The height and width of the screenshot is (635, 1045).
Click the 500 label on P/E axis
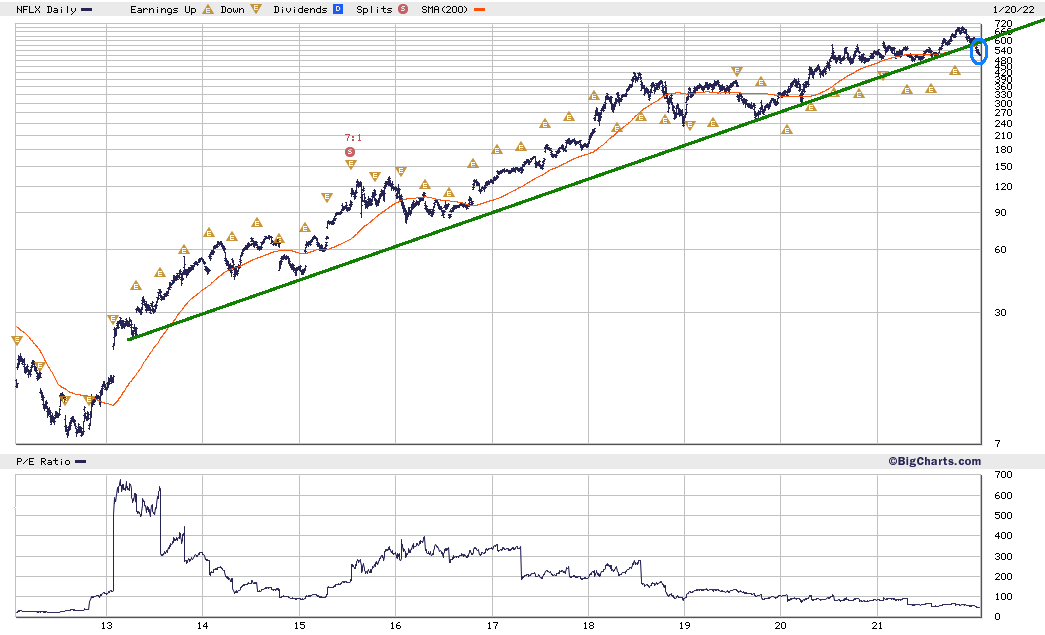(1003, 515)
